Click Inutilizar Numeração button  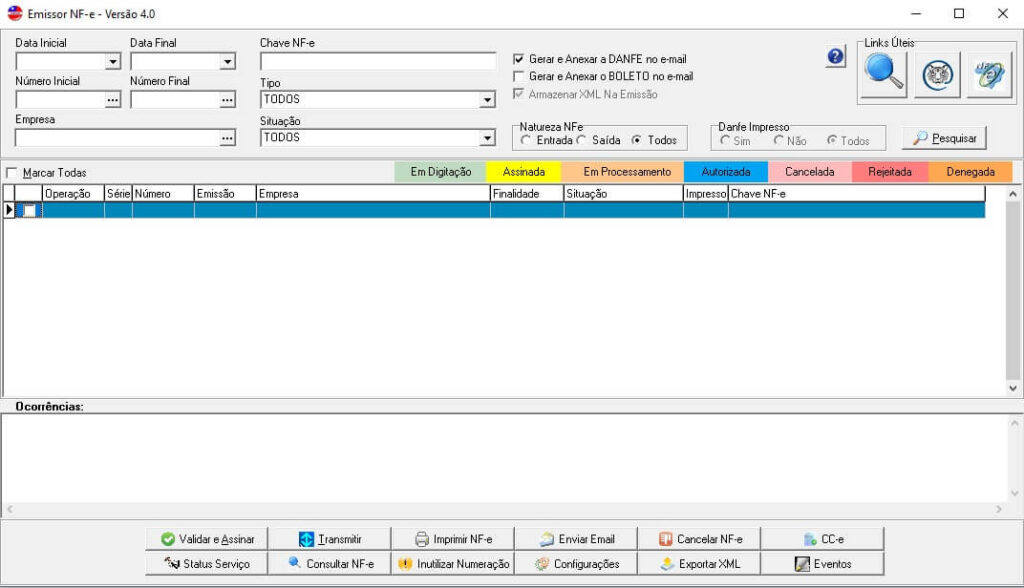[453, 564]
